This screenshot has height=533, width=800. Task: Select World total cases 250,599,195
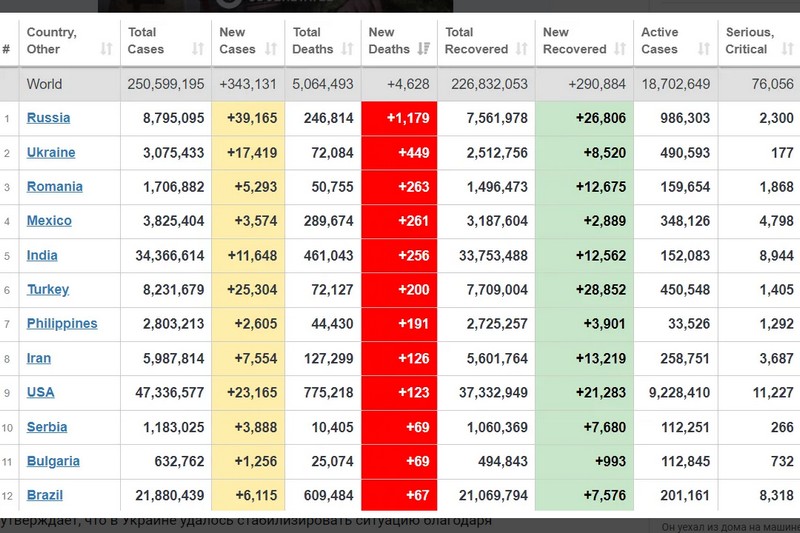pos(166,84)
